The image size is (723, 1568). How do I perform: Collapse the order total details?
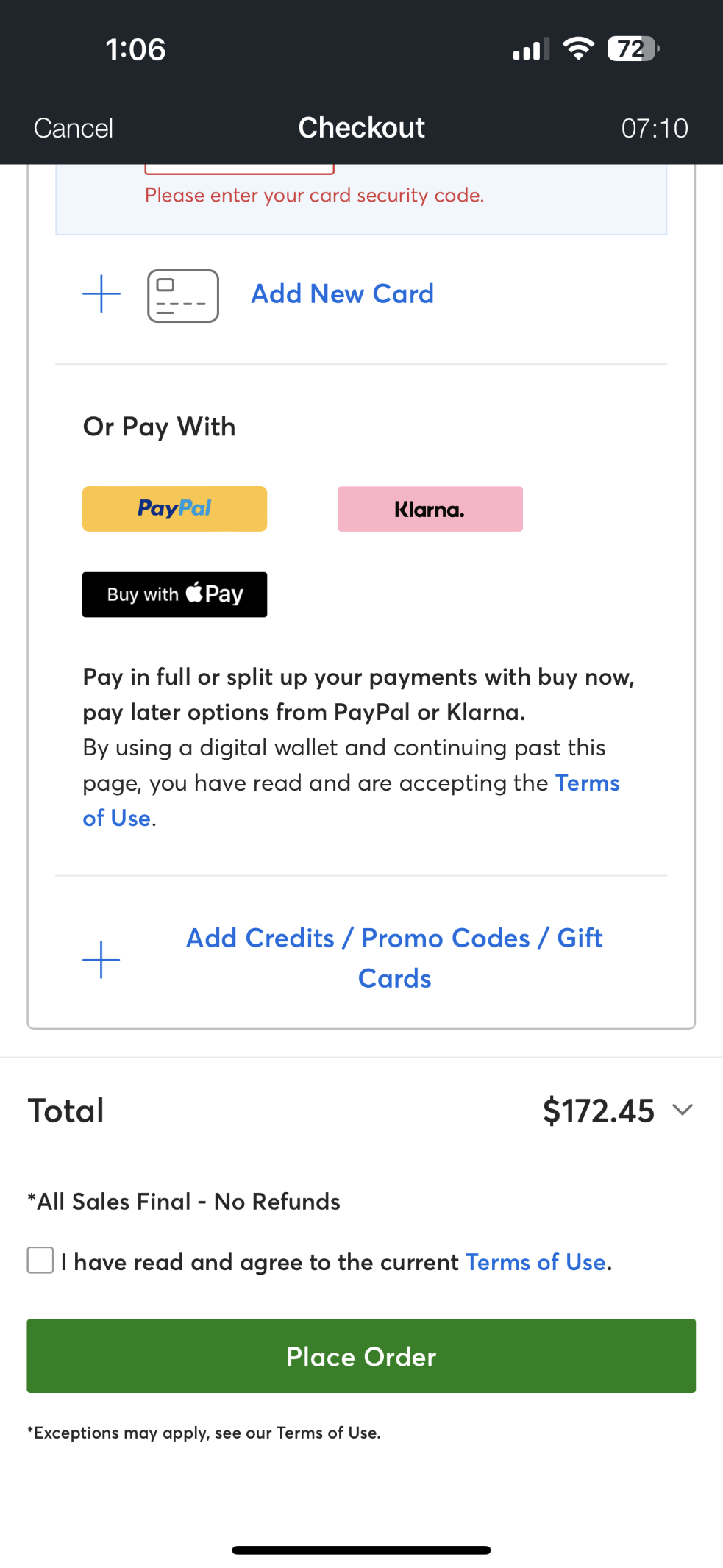[x=683, y=1111]
